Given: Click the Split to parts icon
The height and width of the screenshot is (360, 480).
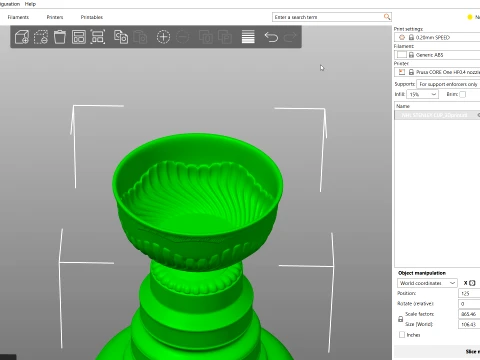Looking at the screenshot, I should (225, 37).
